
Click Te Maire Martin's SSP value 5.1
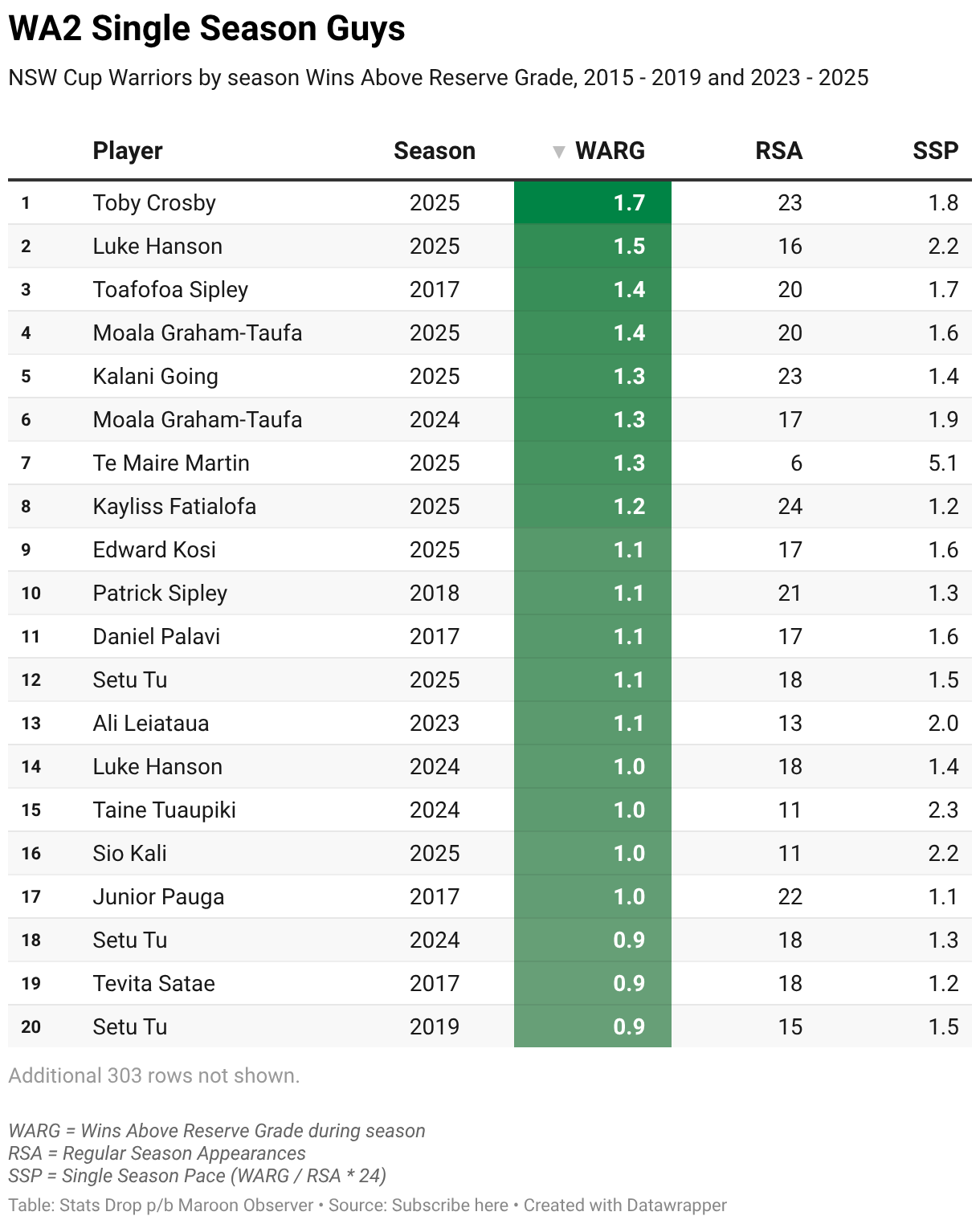coord(942,463)
